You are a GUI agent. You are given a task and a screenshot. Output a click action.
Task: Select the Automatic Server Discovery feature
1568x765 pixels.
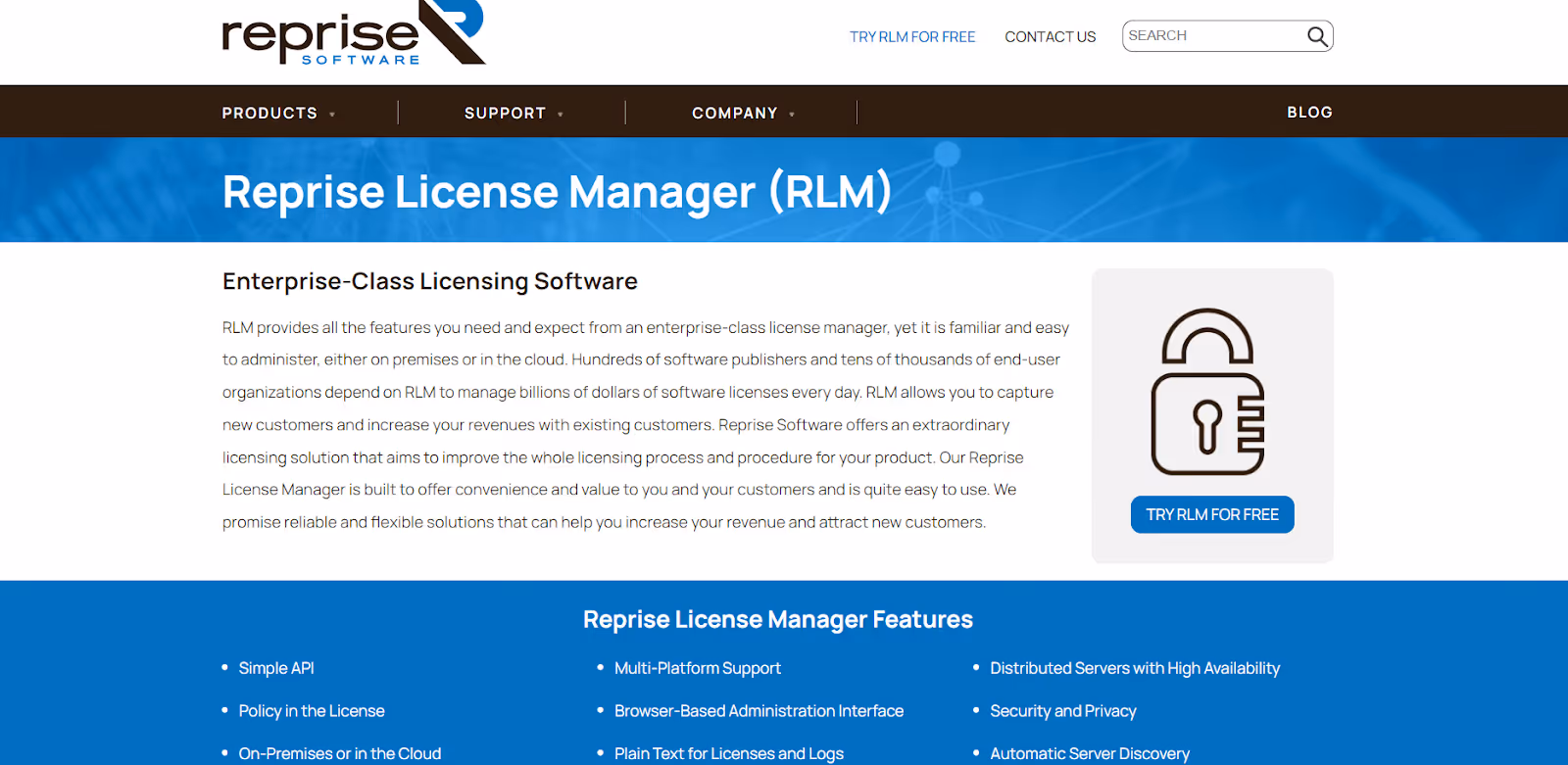pos(1090,753)
